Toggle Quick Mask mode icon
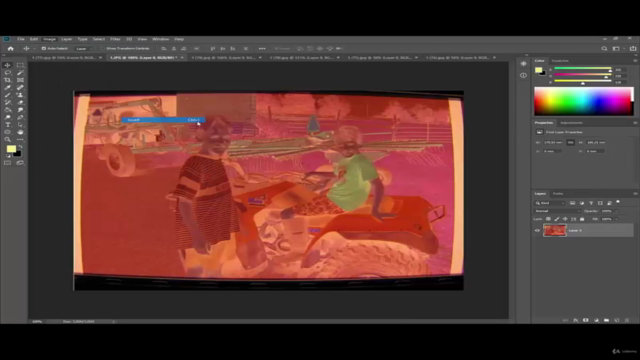This screenshot has width=640, height=360. 7,163
